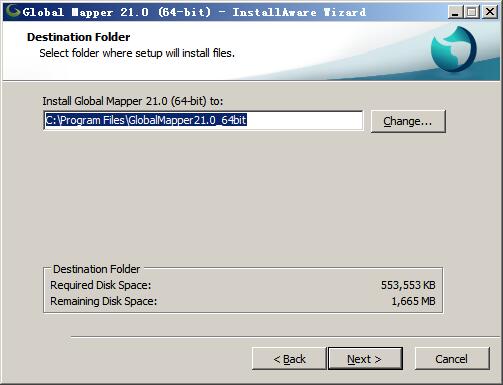Click 'Select folder where setup will install files.' text
Image resolution: width=503 pixels, height=385 pixels.
point(137,53)
